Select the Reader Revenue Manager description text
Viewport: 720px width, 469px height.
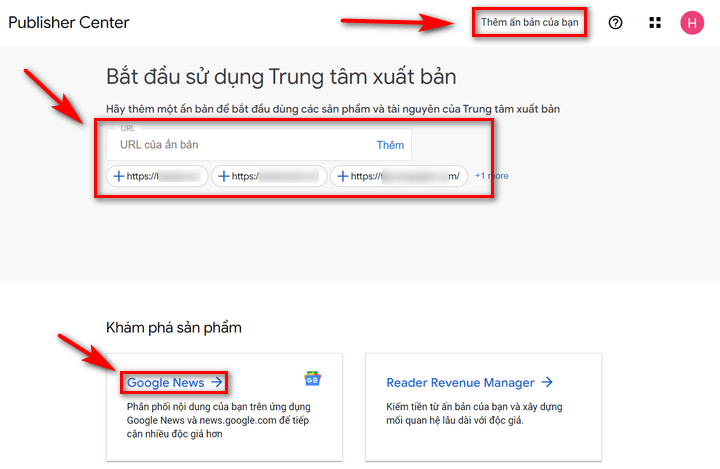tap(474, 413)
